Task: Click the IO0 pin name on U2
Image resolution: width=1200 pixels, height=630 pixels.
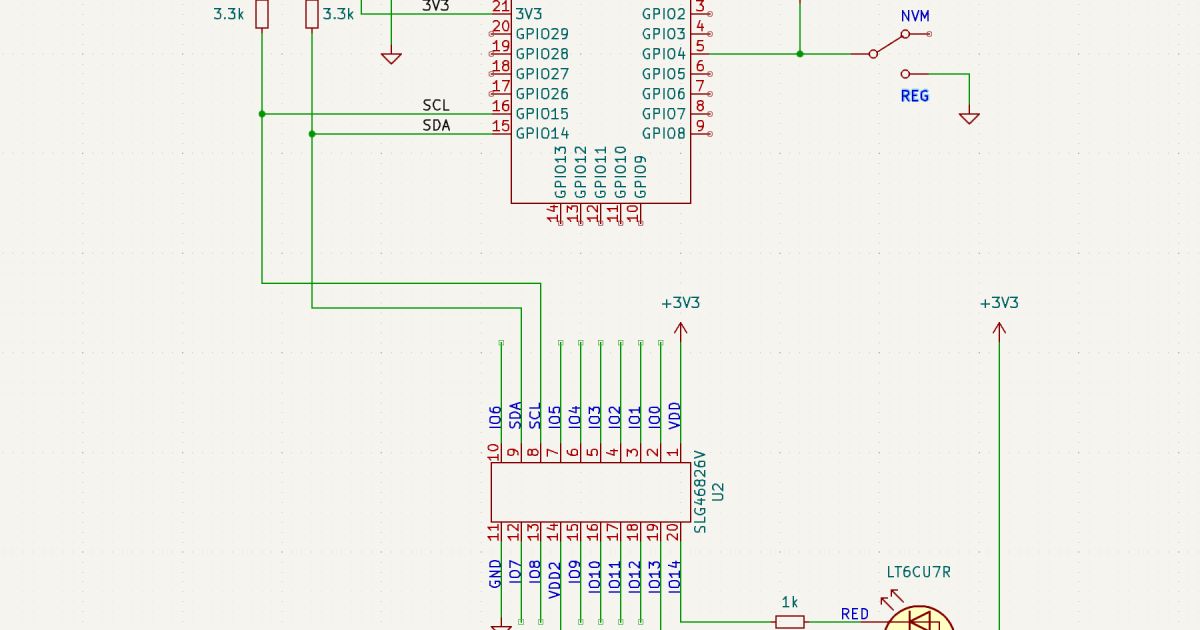Action: click(x=654, y=418)
